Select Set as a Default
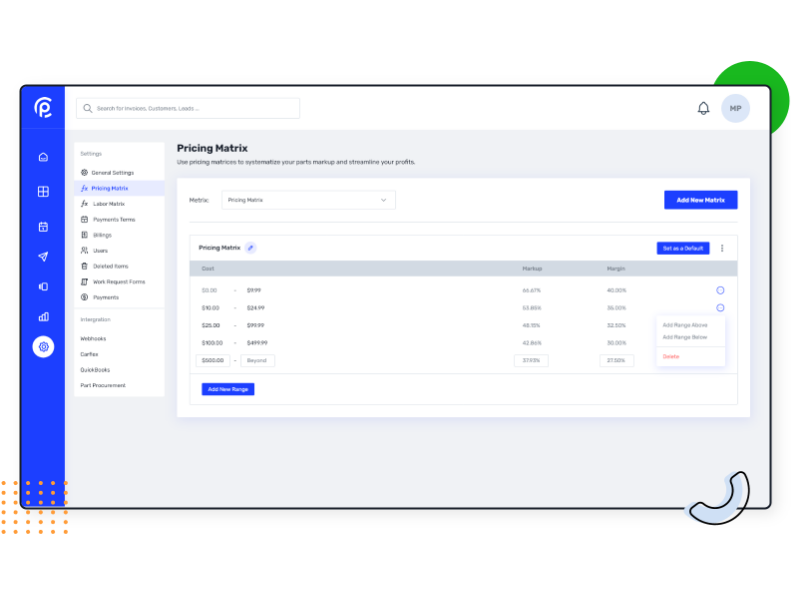The height and width of the screenshot is (600, 800). (682, 247)
